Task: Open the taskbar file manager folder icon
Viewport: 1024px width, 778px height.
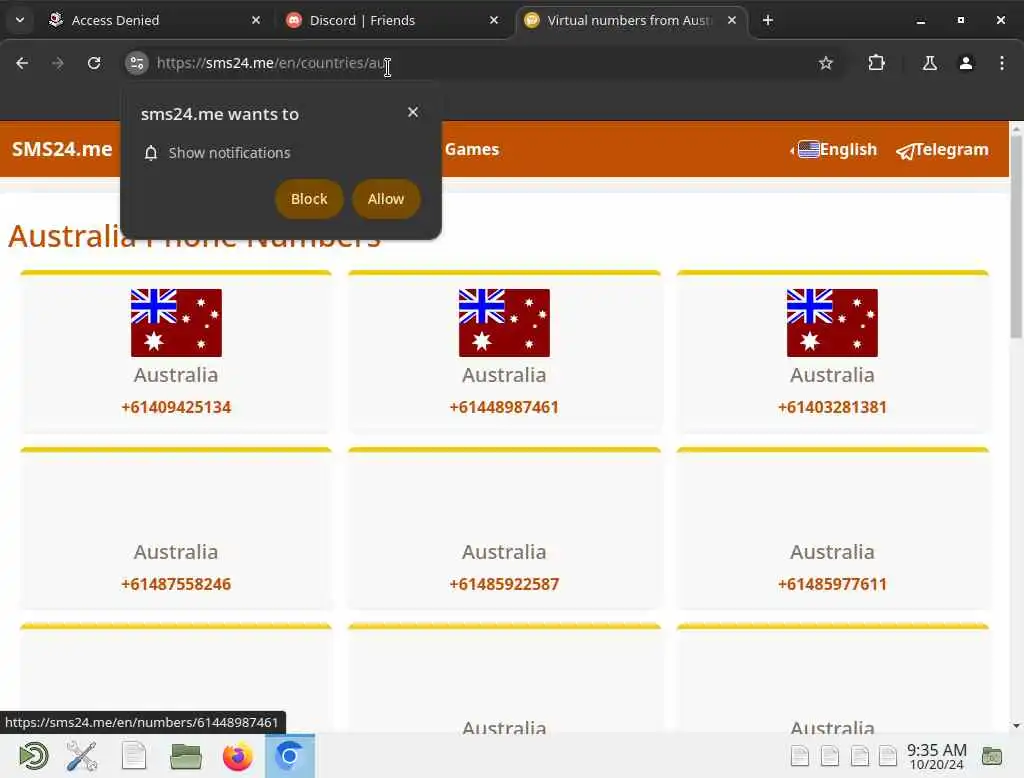Action: 185,756
